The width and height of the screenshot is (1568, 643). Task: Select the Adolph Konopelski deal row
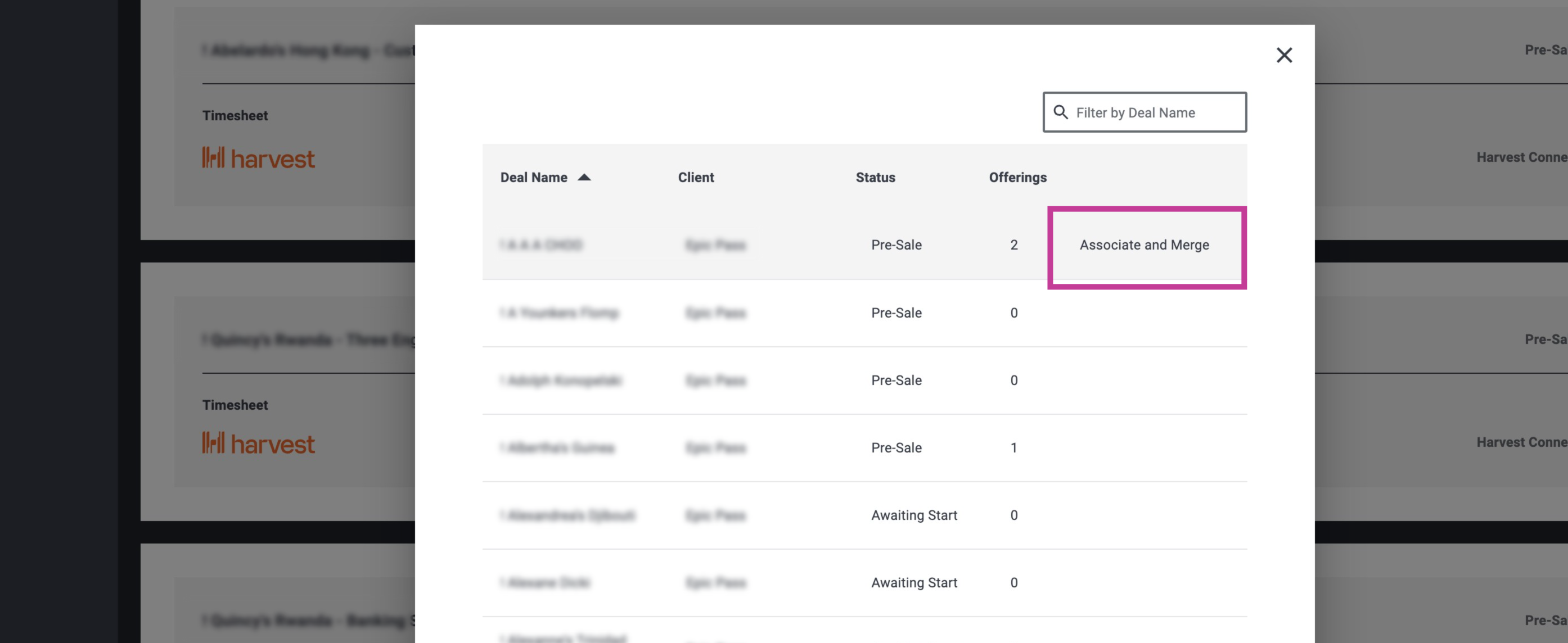point(864,380)
